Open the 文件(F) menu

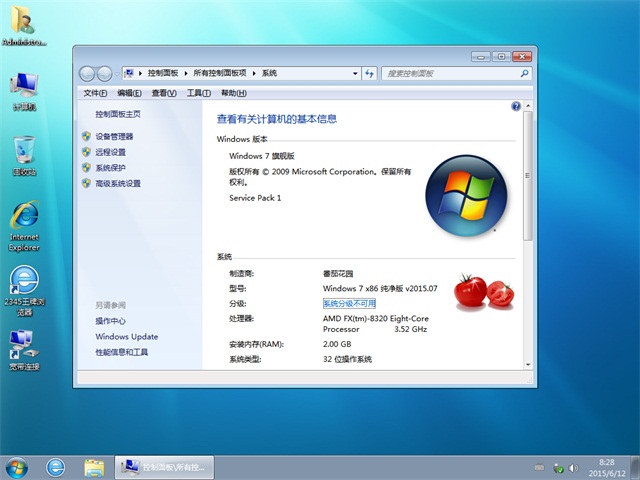pyautogui.click(x=95, y=93)
